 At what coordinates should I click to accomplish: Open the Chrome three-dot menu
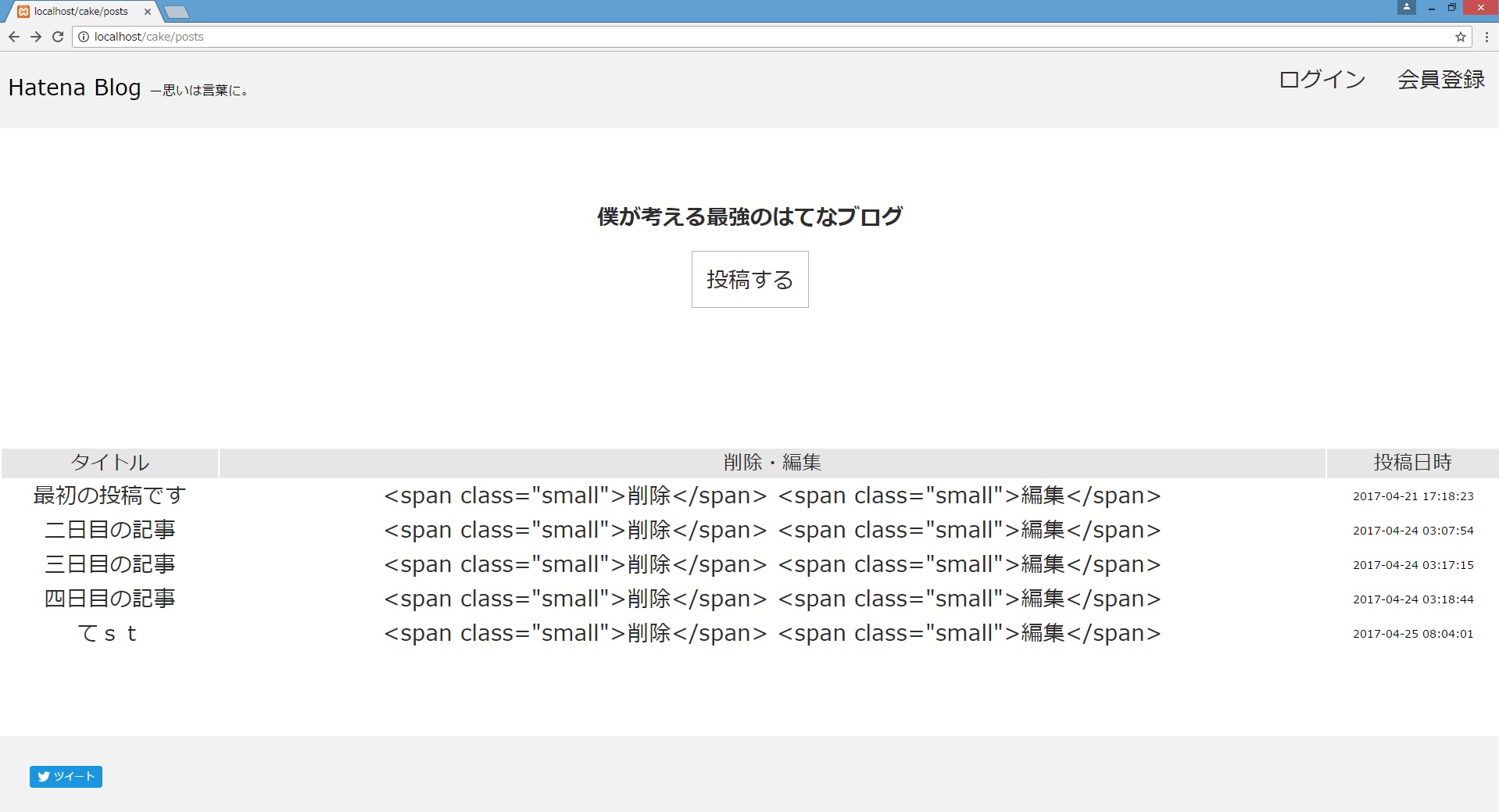[x=1486, y=37]
